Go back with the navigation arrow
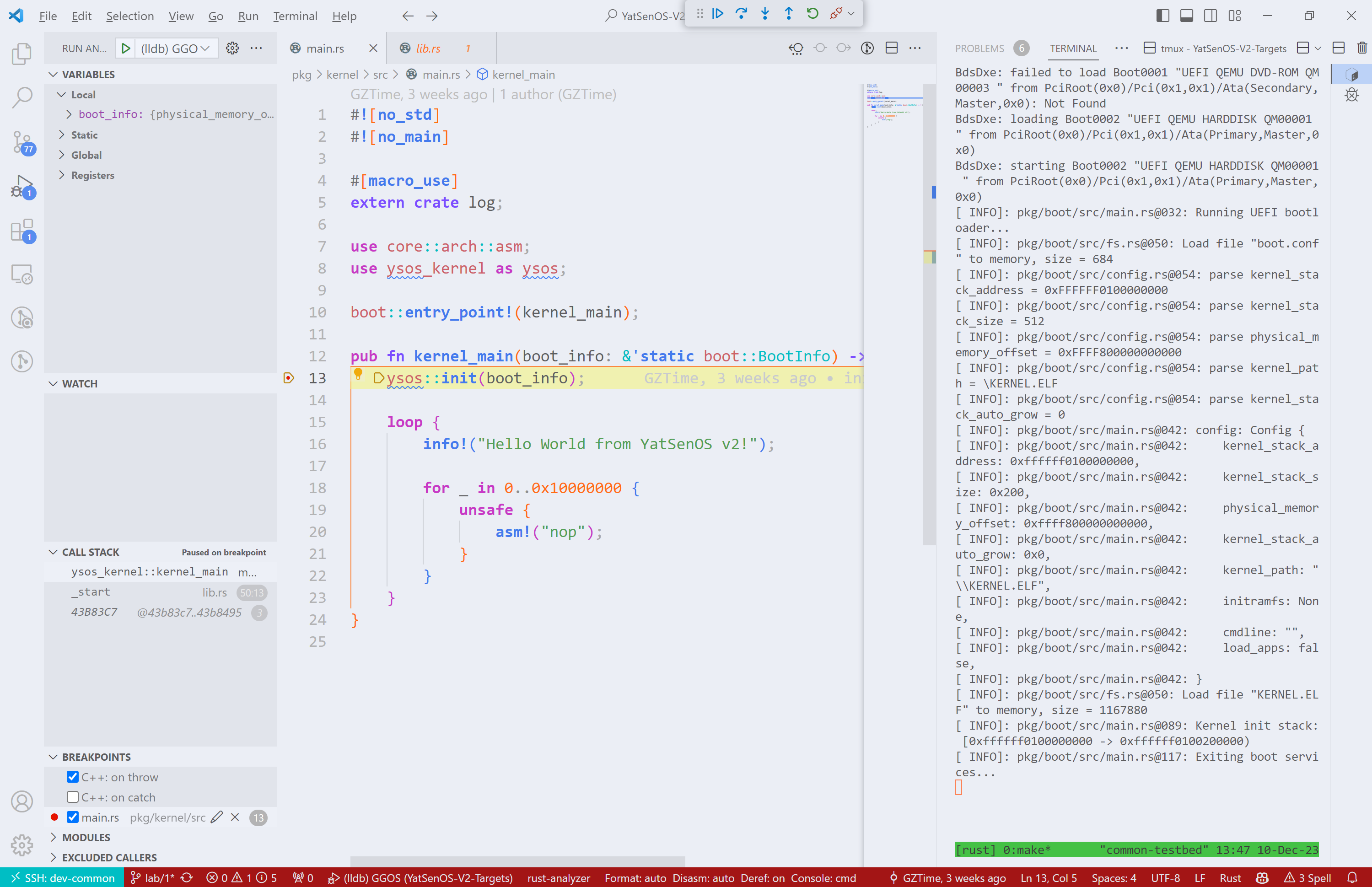 tap(408, 16)
